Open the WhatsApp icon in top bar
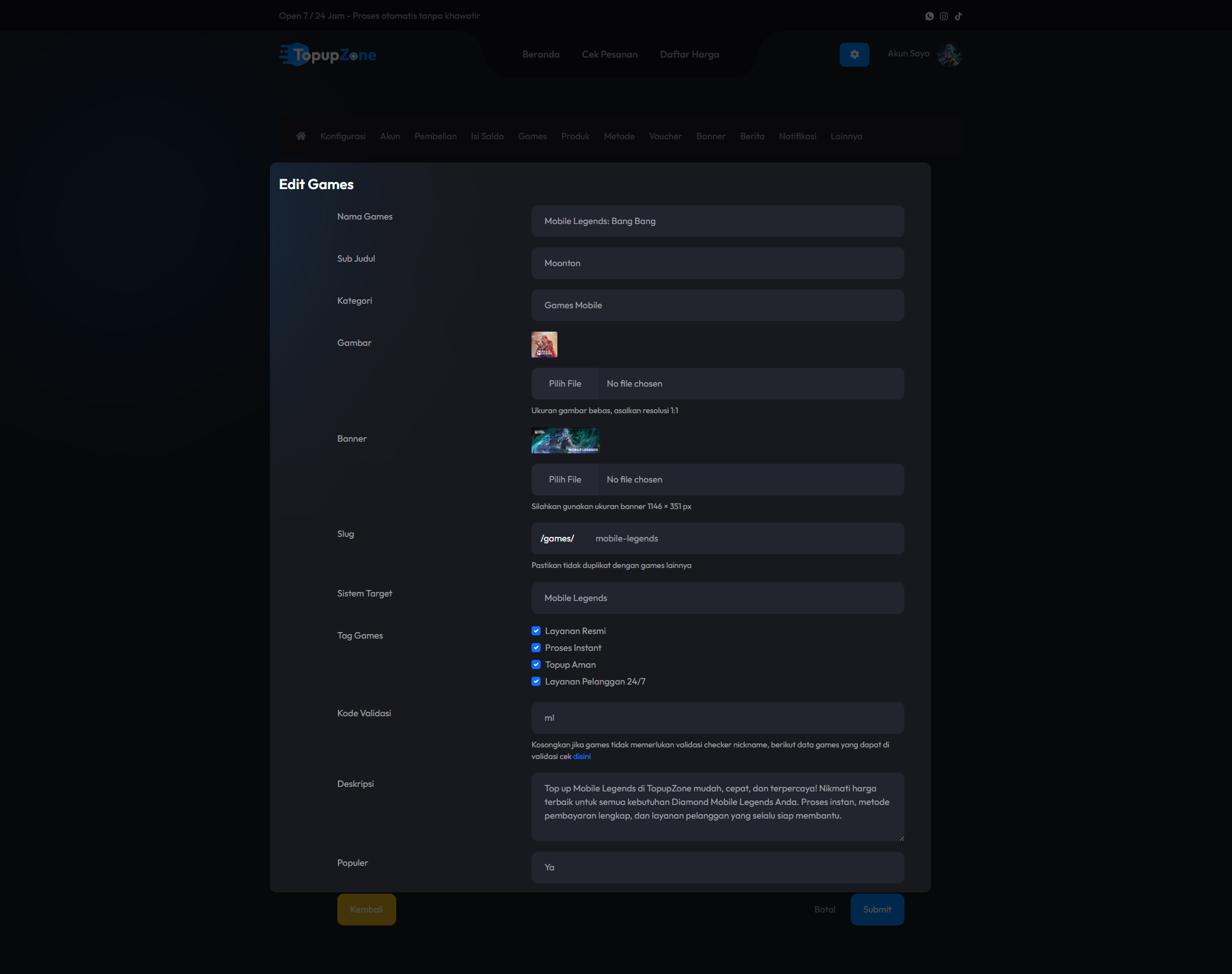Viewport: 1232px width, 974px height. [x=930, y=16]
